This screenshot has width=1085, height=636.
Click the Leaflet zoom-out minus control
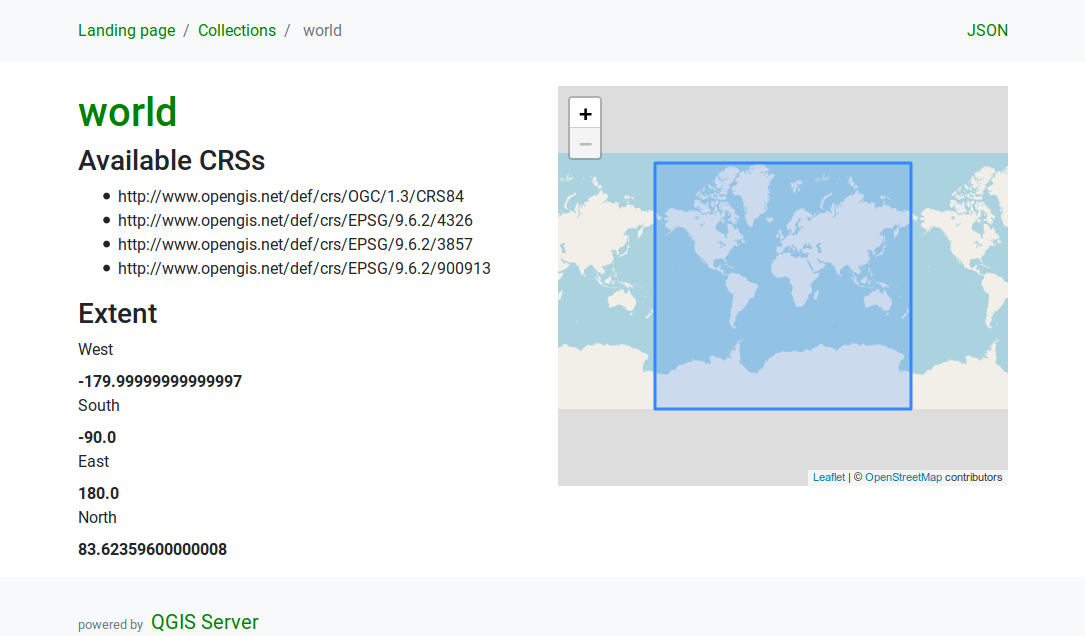tap(585, 143)
